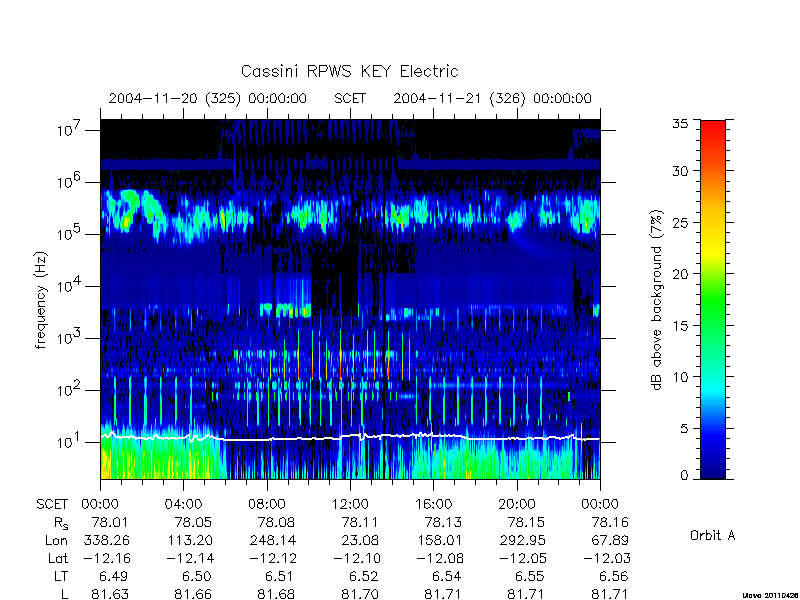Click the LT value '6.52'
This screenshot has height=600, width=800.
coord(363,576)
